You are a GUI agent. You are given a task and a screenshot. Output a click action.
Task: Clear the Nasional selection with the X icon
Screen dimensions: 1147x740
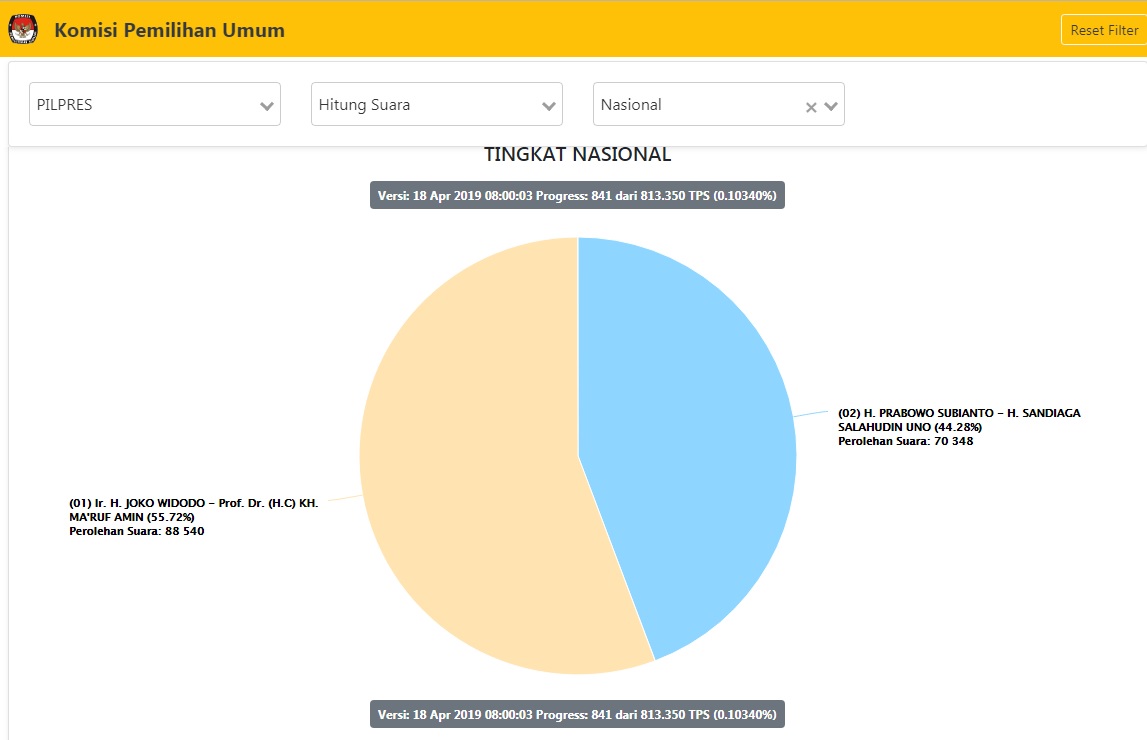[x=810, y=104]
